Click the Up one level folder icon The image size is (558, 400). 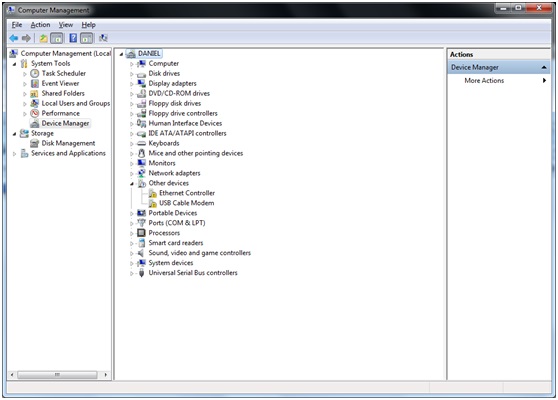click(43, 38)
